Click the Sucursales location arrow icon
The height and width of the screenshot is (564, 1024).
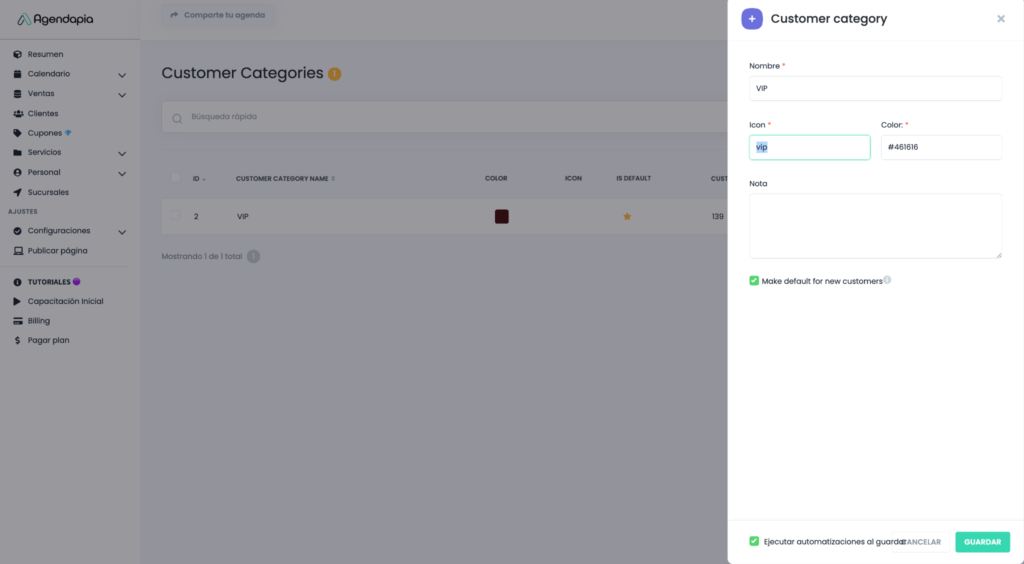click(18, 192)
